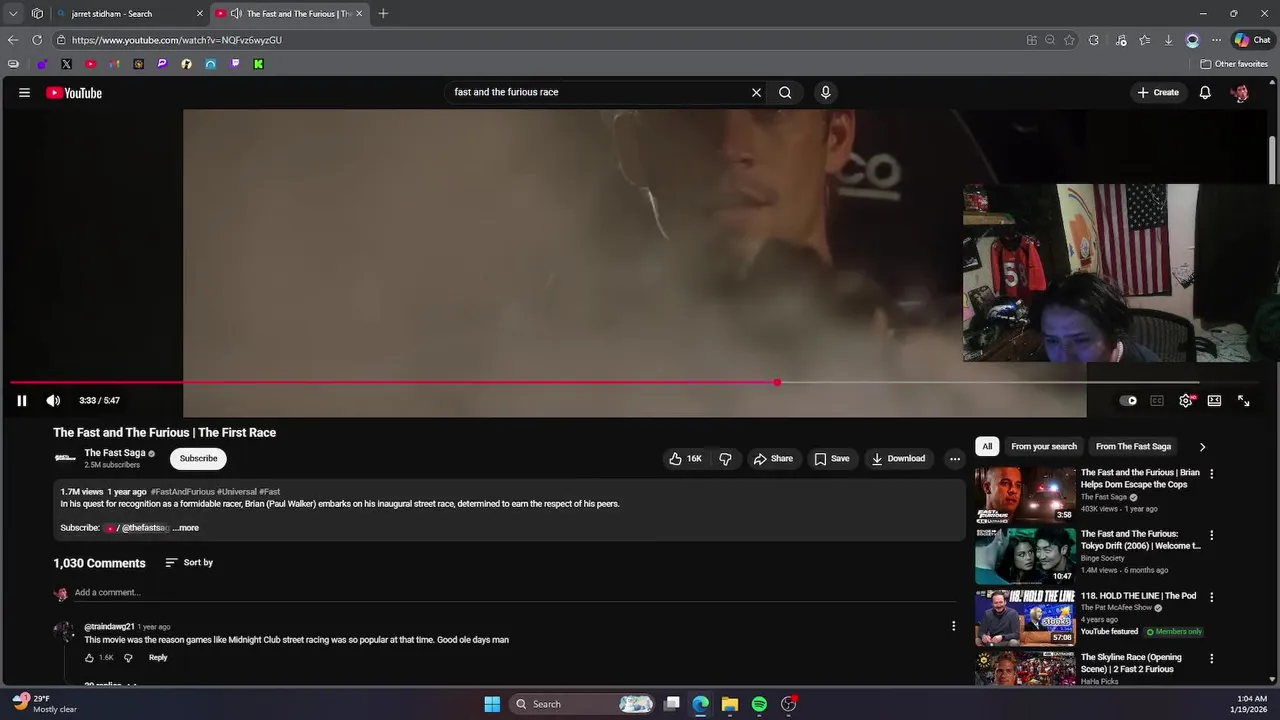The height and width of the screenshot is (720, 1280).
Task: Toggle closed captions on the player
Action: pyautogui.click(x=1157, y=400)
